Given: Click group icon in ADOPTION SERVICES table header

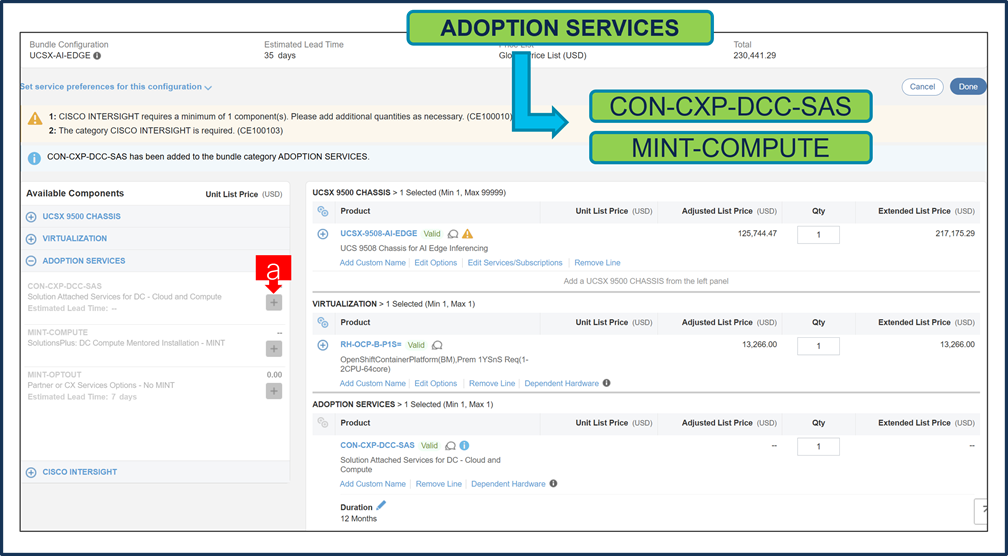Looking at the screenshot, I should pyautogui.click(x=323, y=423).
